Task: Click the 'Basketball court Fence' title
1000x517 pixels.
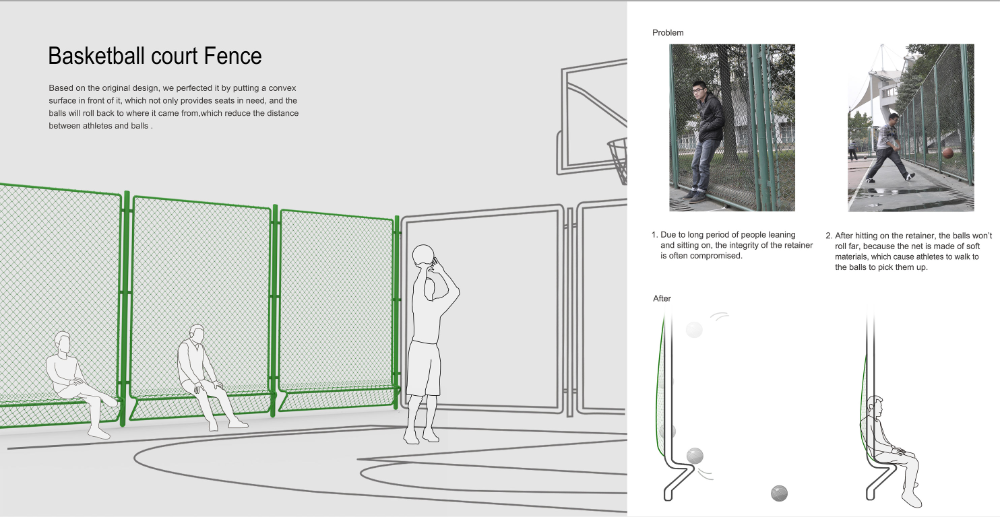Action: tap(155, 56)
